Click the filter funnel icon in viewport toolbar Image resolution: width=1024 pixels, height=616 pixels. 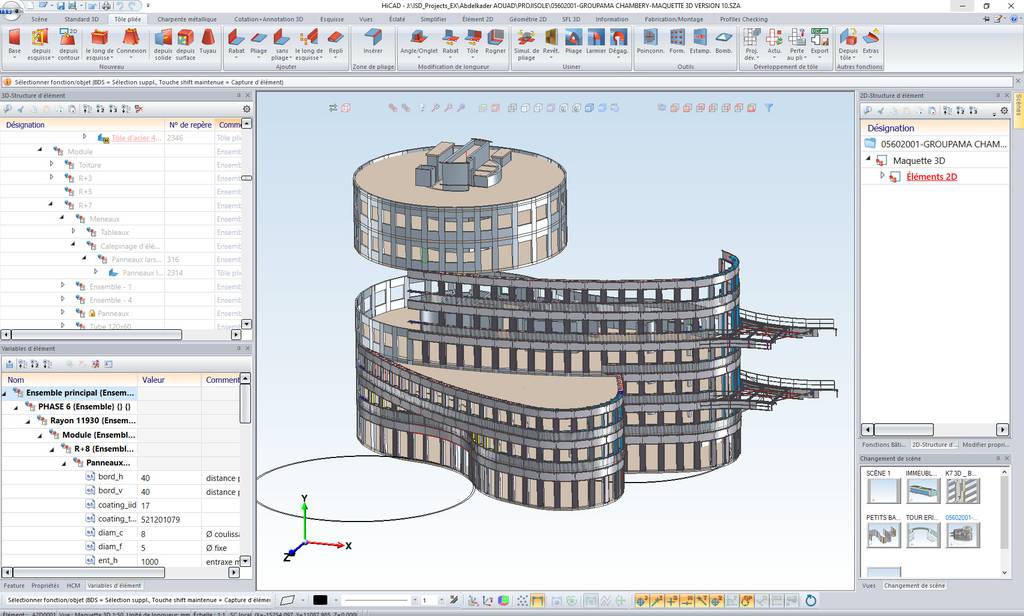pos(769,107)
